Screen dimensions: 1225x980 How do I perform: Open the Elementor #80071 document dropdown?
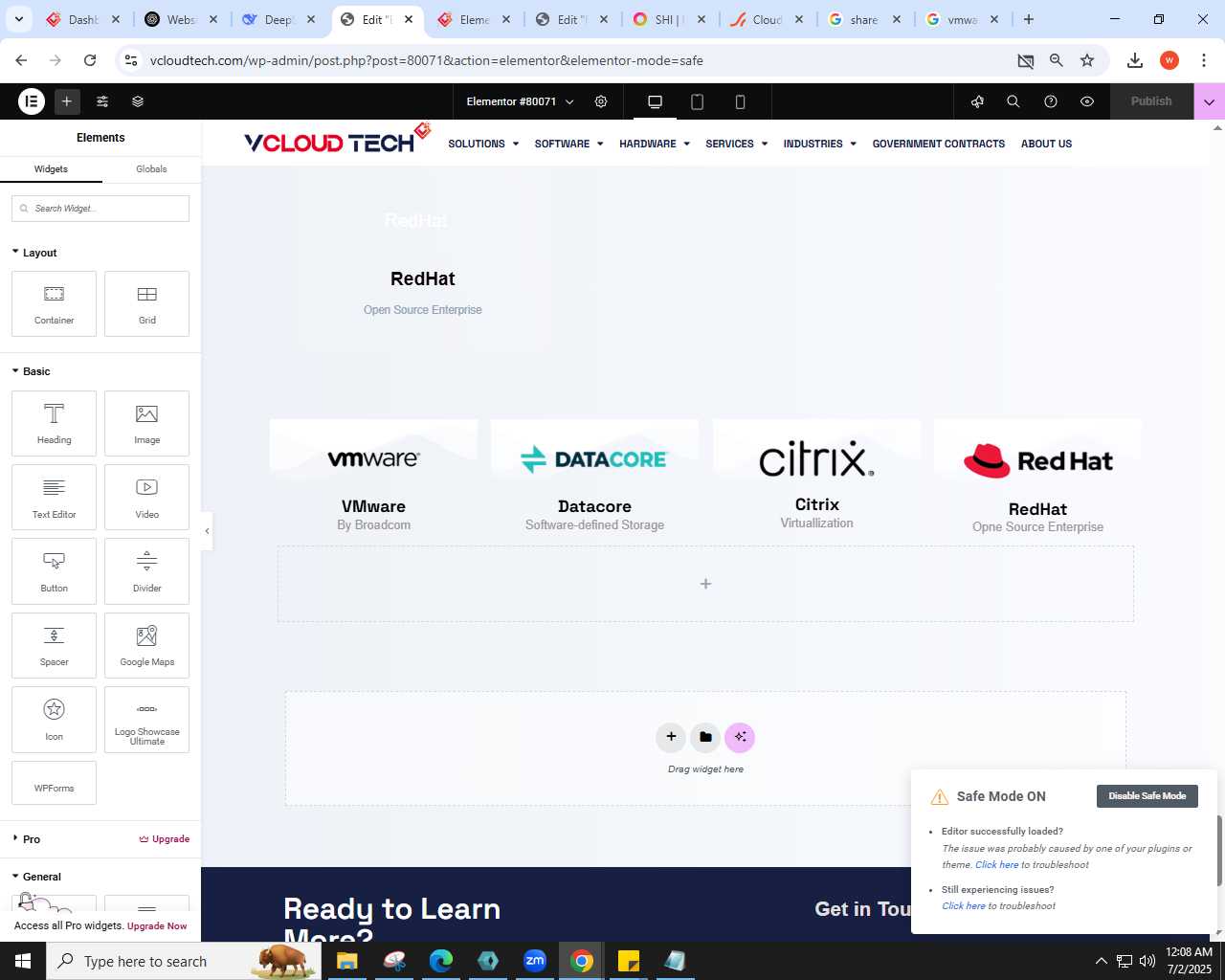(520, 101)
